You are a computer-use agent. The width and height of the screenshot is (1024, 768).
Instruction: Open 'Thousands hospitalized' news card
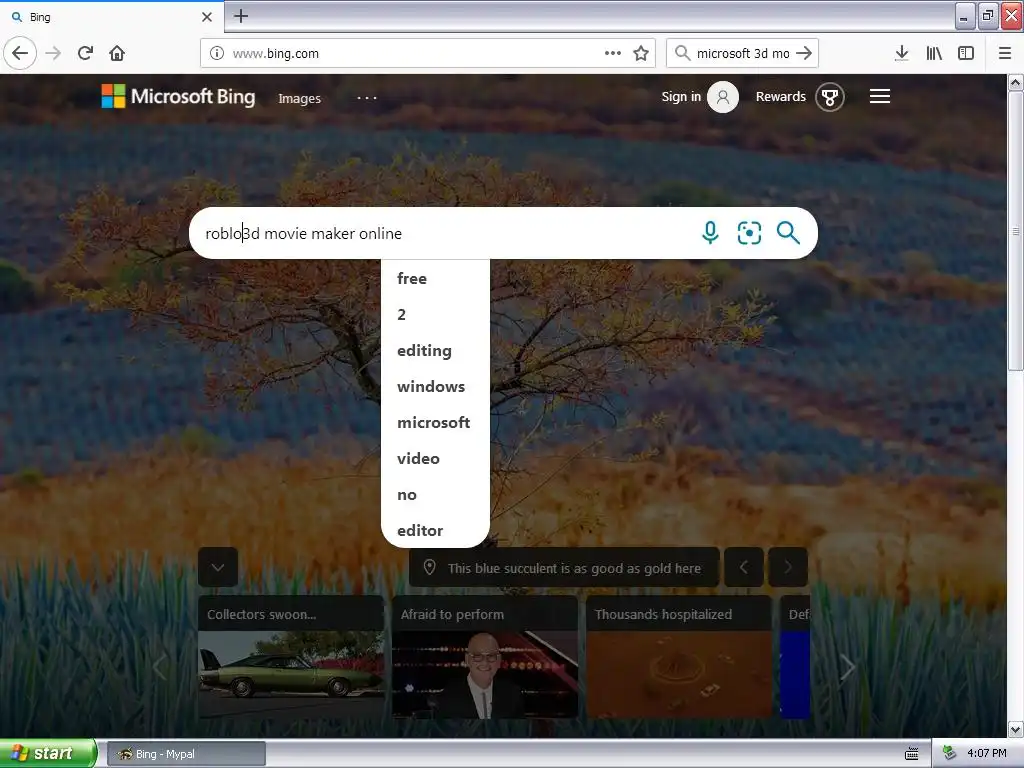click(x=679, y=656)
